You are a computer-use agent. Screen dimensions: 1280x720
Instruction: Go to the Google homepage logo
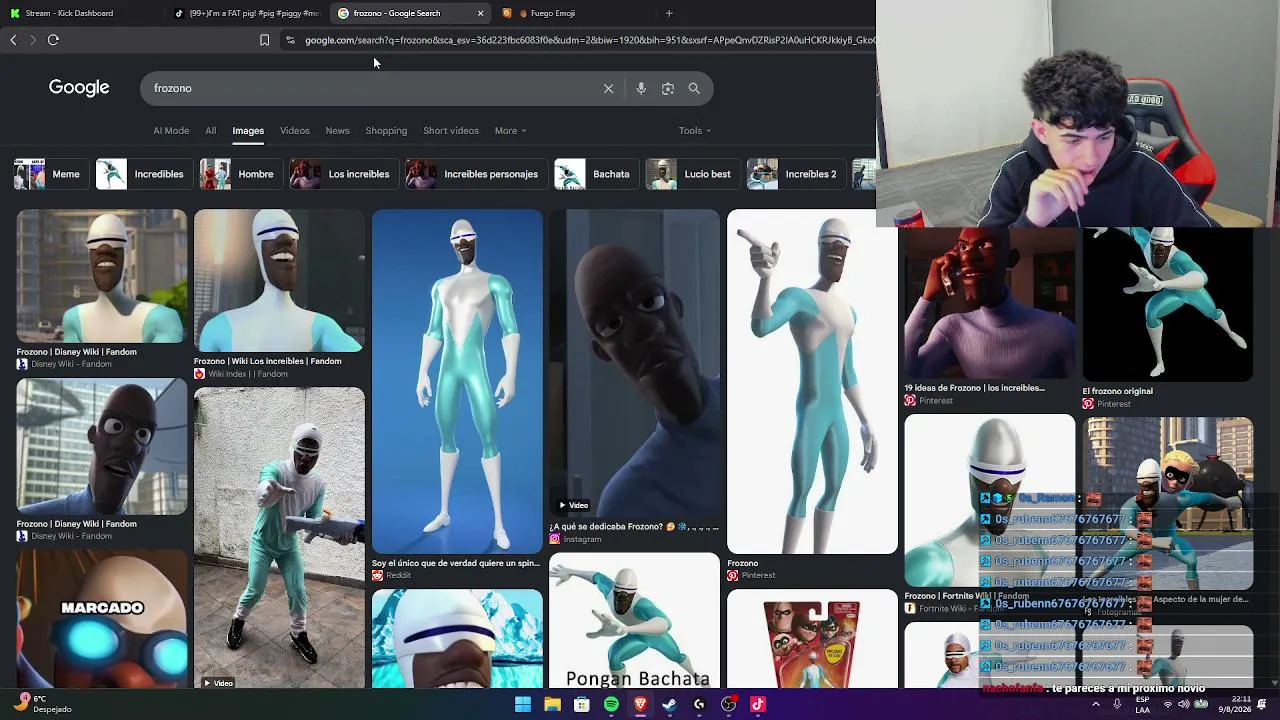pyautogui.click(x=79, y=88)
